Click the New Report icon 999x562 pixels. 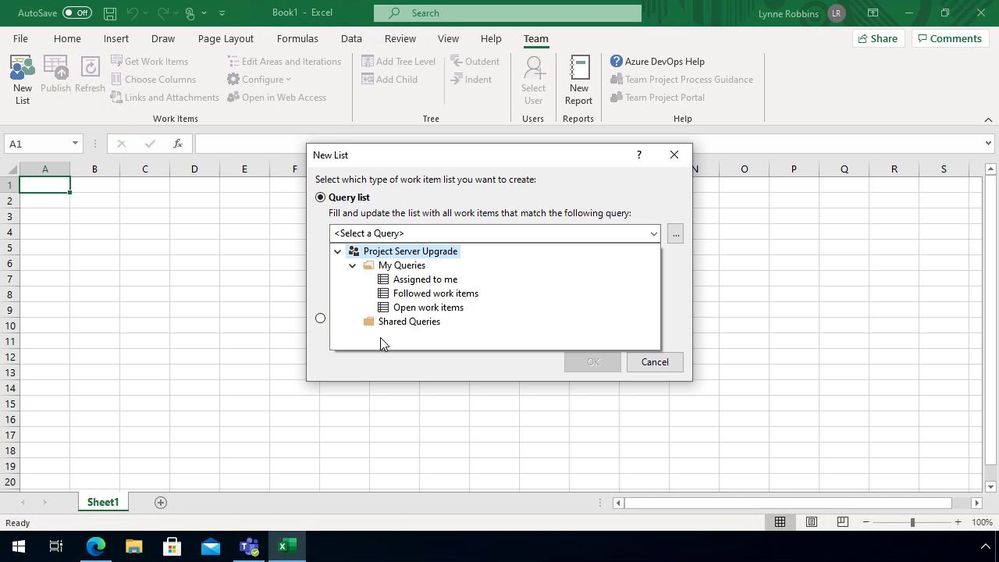tap(579, 80)
